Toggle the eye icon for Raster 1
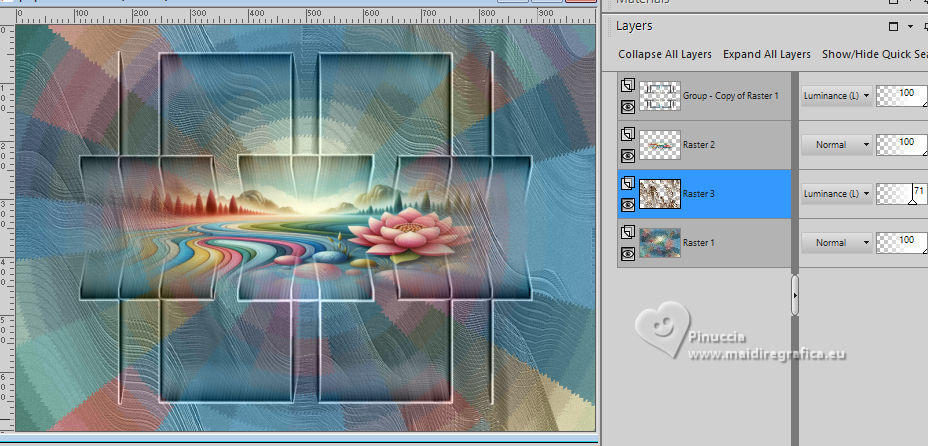This screenshot has width=928, height=446. point(628,254)
